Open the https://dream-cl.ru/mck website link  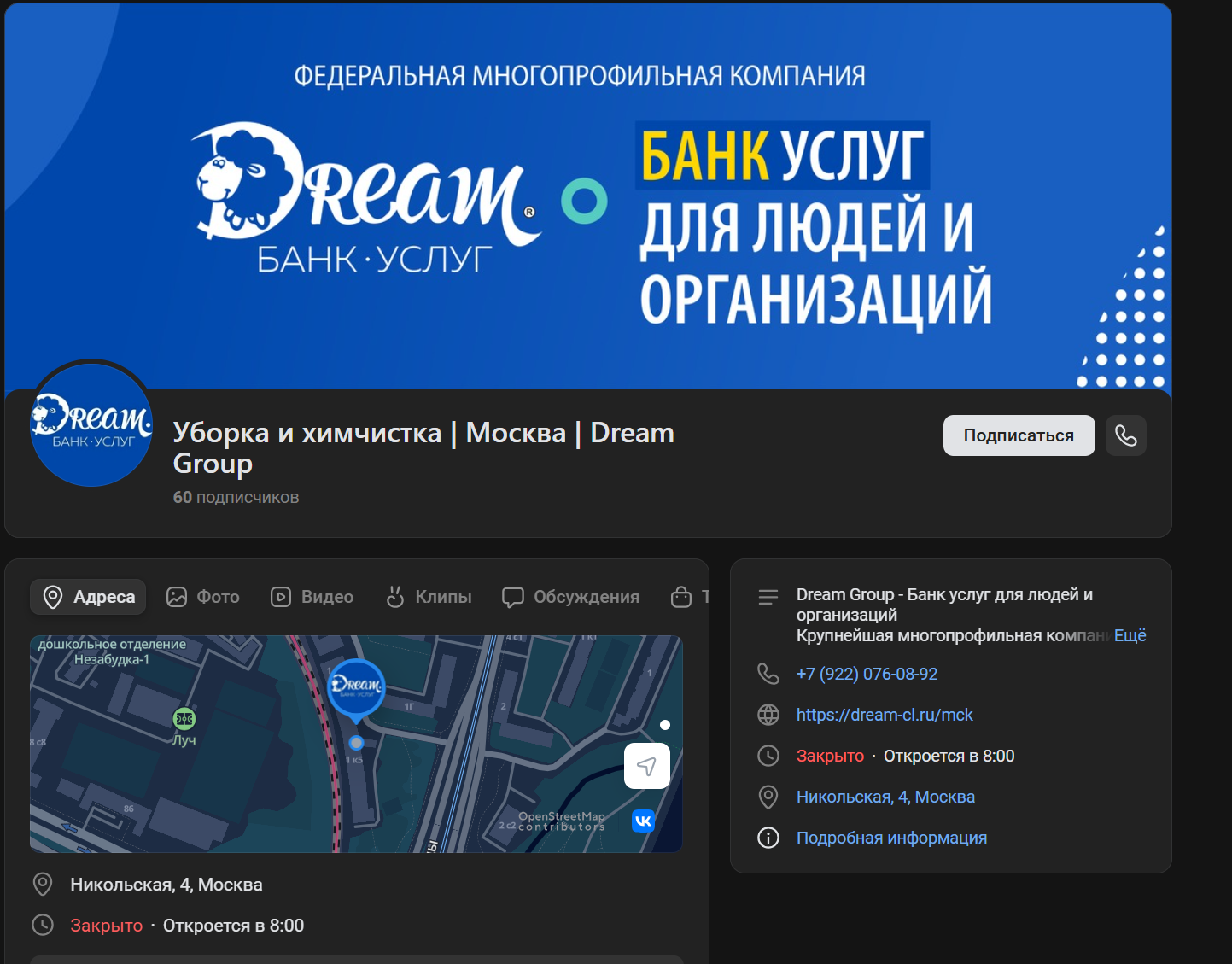[885, 715]
